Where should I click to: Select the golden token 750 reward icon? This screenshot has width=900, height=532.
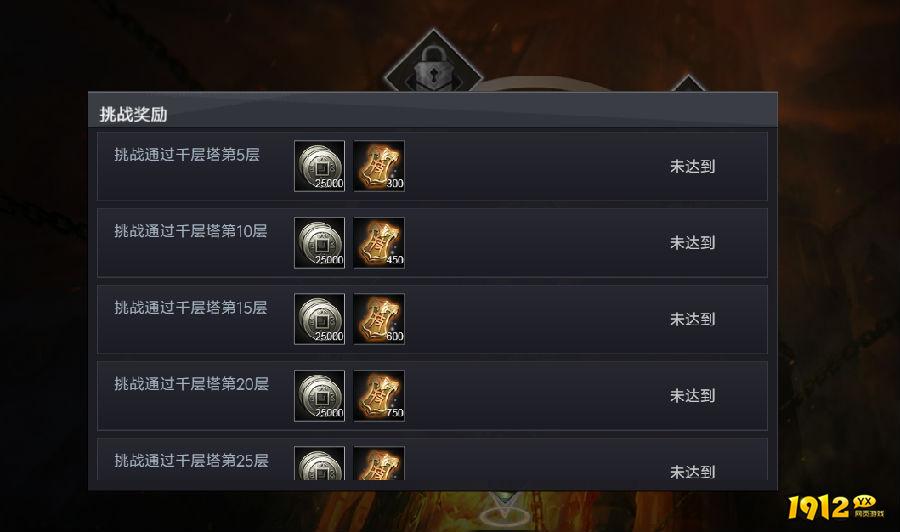click(x=379, y=395)
